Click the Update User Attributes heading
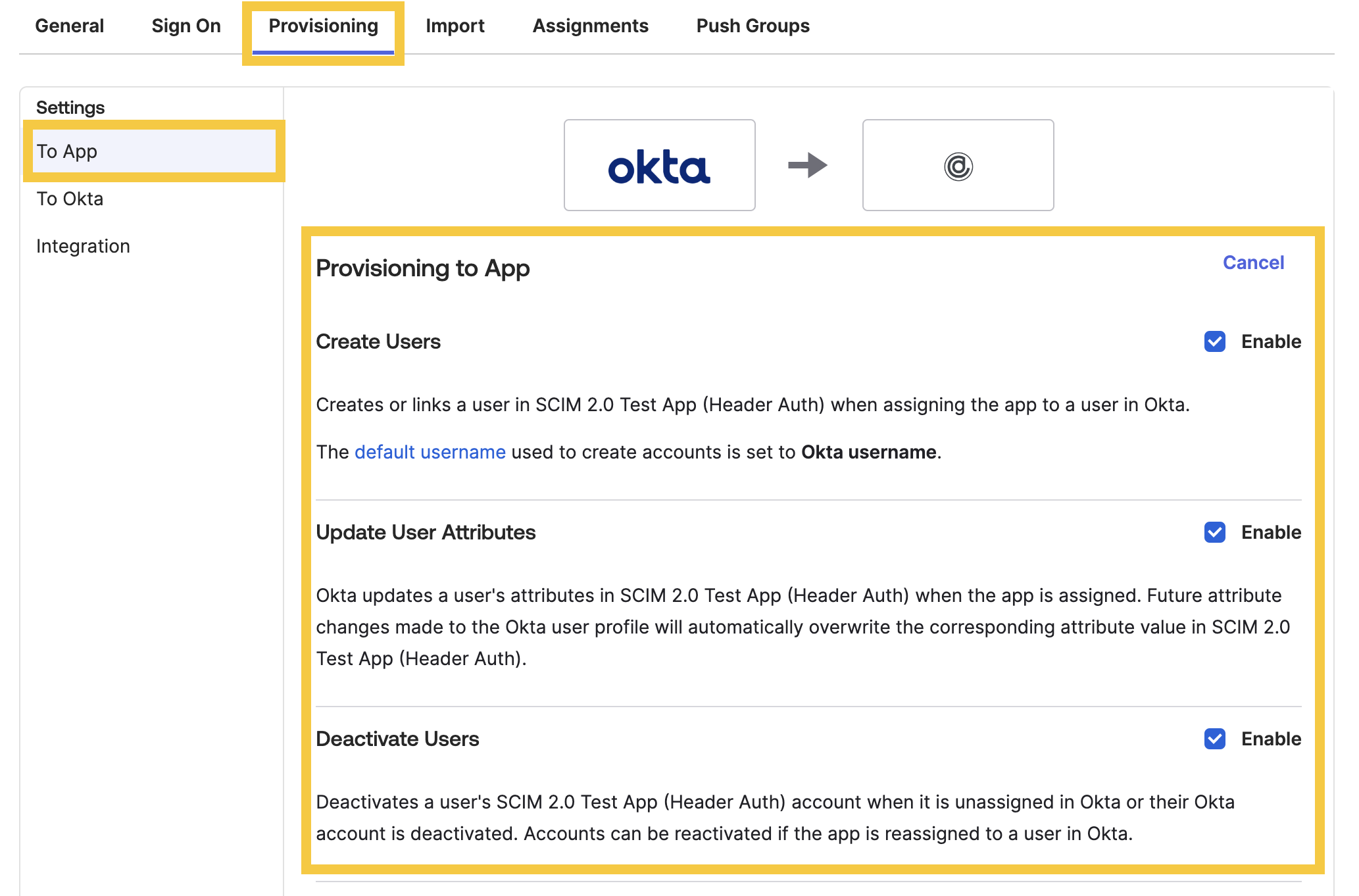Screen dimensions: 1359x896 coord(426,532)
